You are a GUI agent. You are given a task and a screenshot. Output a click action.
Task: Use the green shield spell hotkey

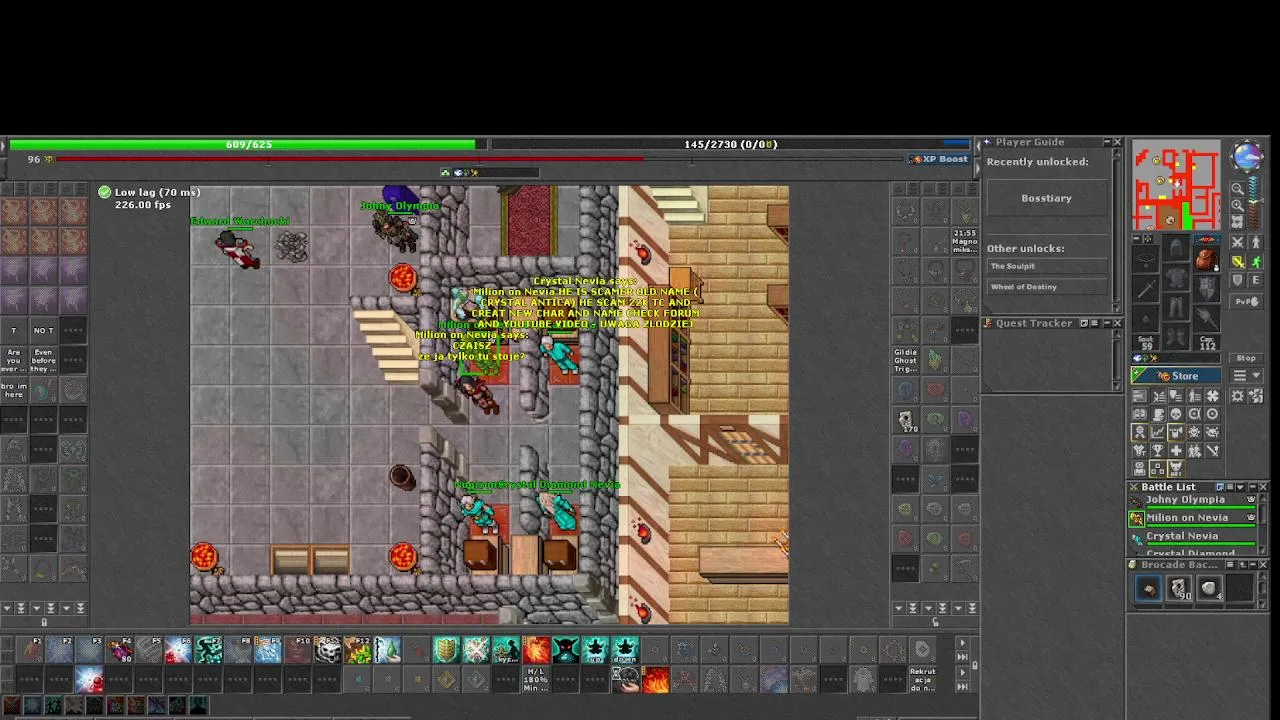(446, 650)
